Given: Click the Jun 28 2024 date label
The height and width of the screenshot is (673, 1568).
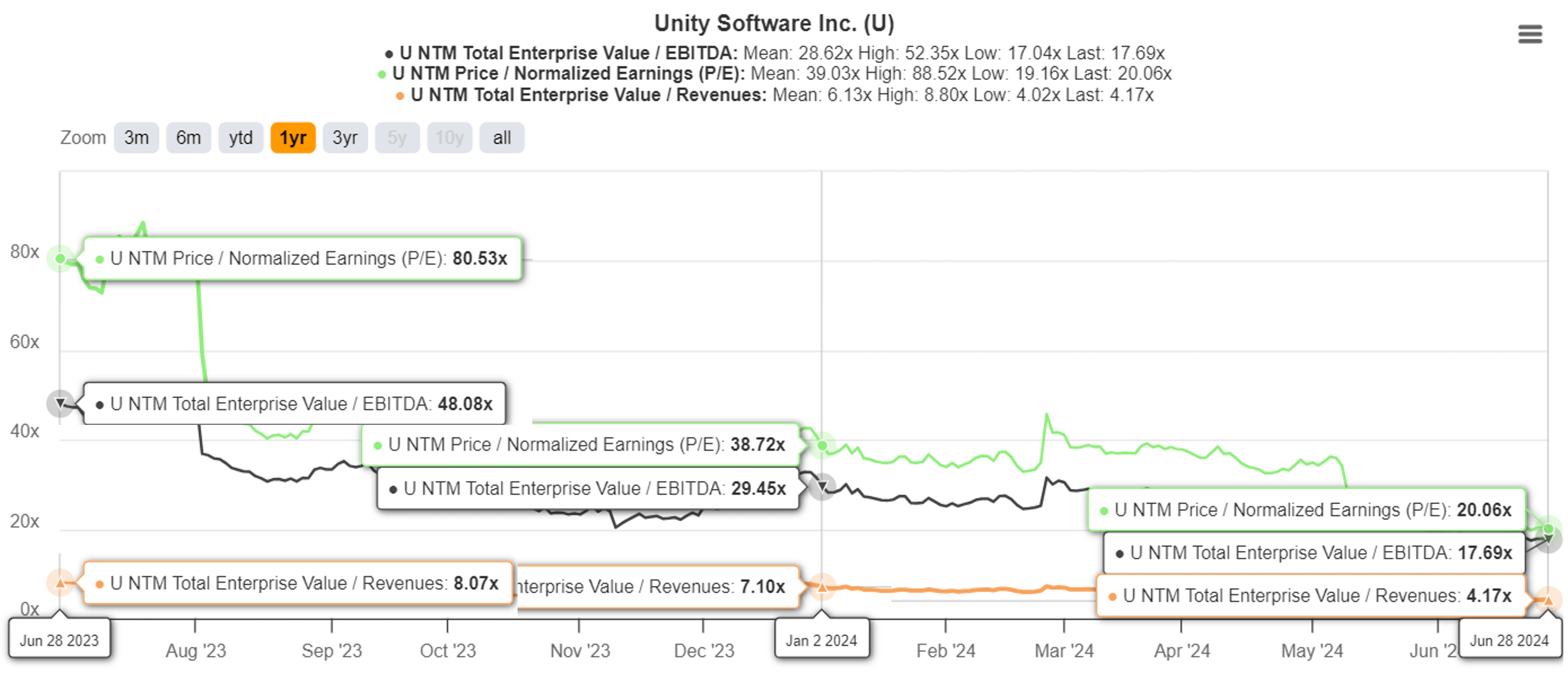Looking at the screenshot, I should [1509, 640].
